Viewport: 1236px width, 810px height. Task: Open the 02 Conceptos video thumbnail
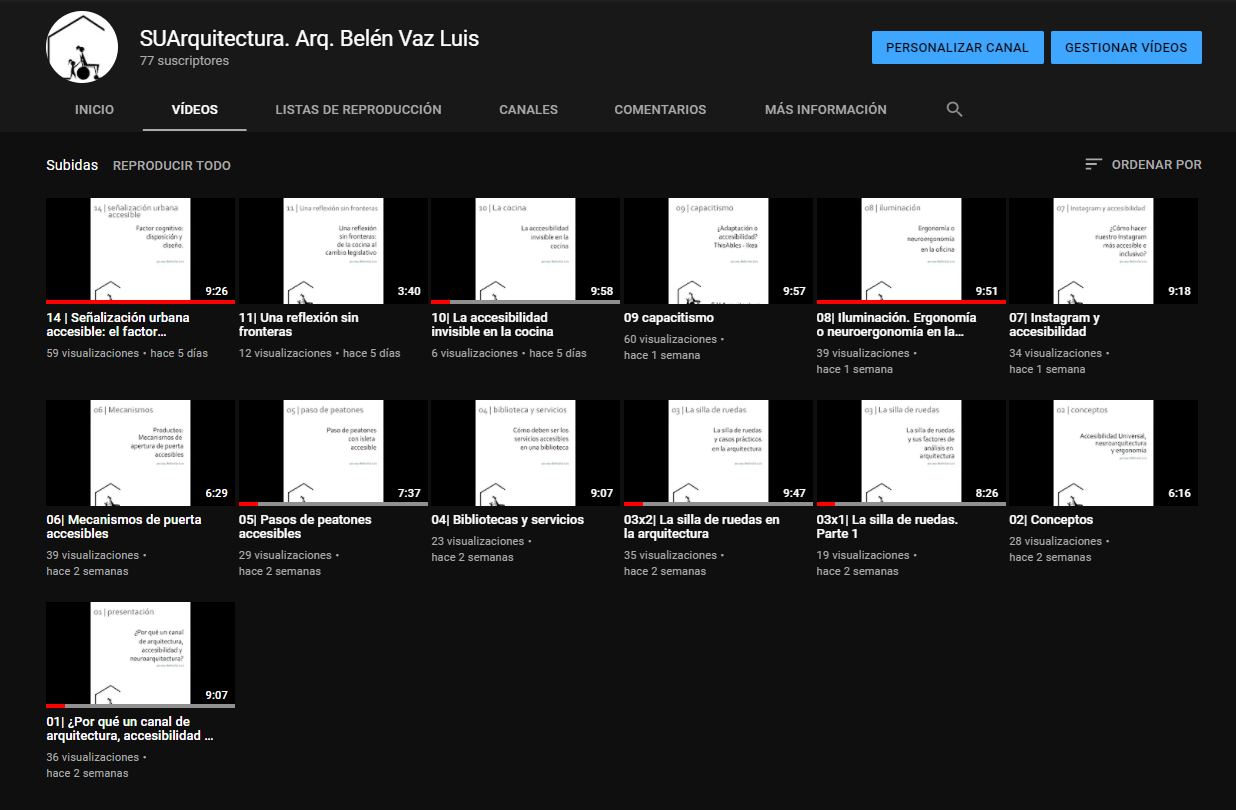pyautogui.click(x=1103, y=452)
